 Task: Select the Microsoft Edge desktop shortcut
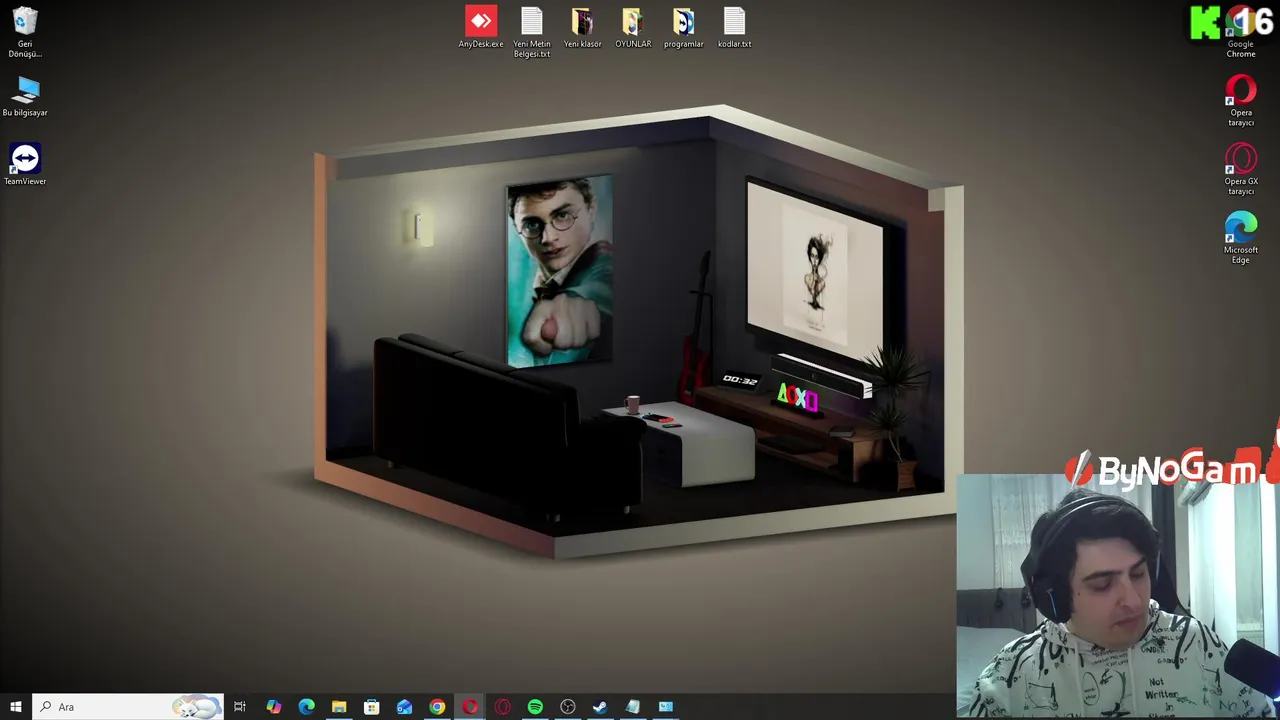[x=1241, y=238]
